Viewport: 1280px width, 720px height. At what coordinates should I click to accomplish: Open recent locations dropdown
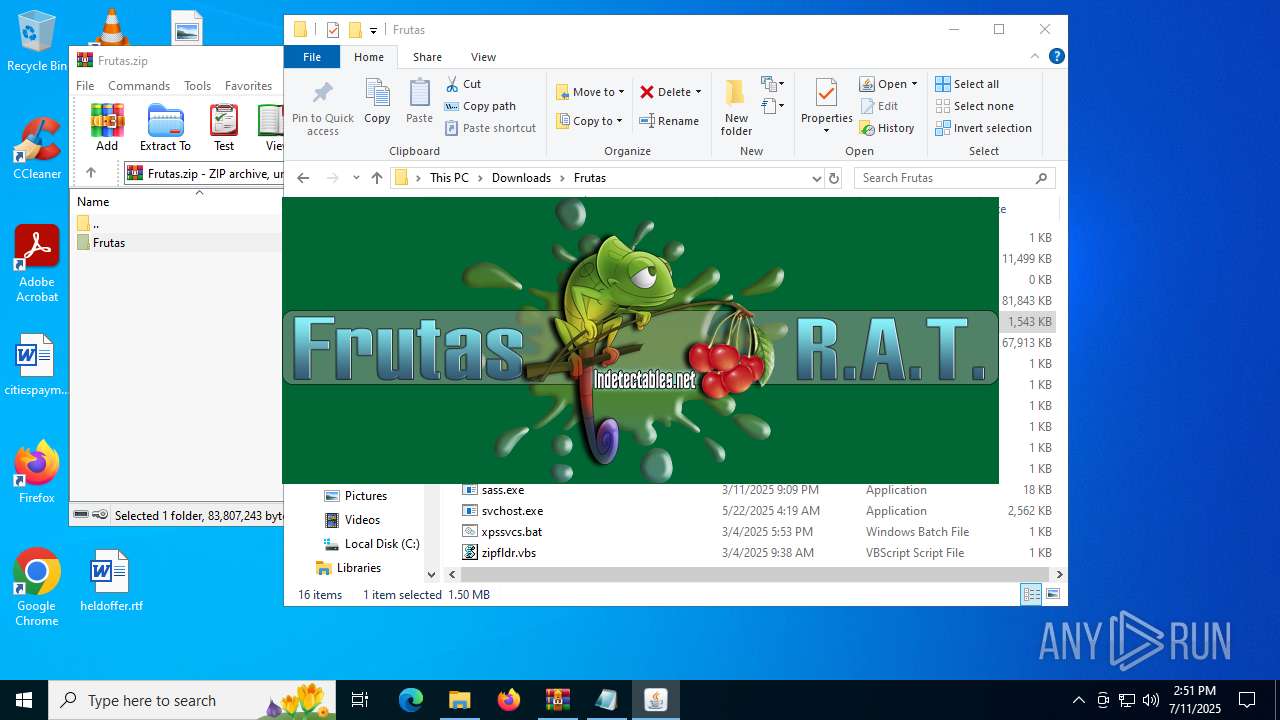click(x=356, y=178)
